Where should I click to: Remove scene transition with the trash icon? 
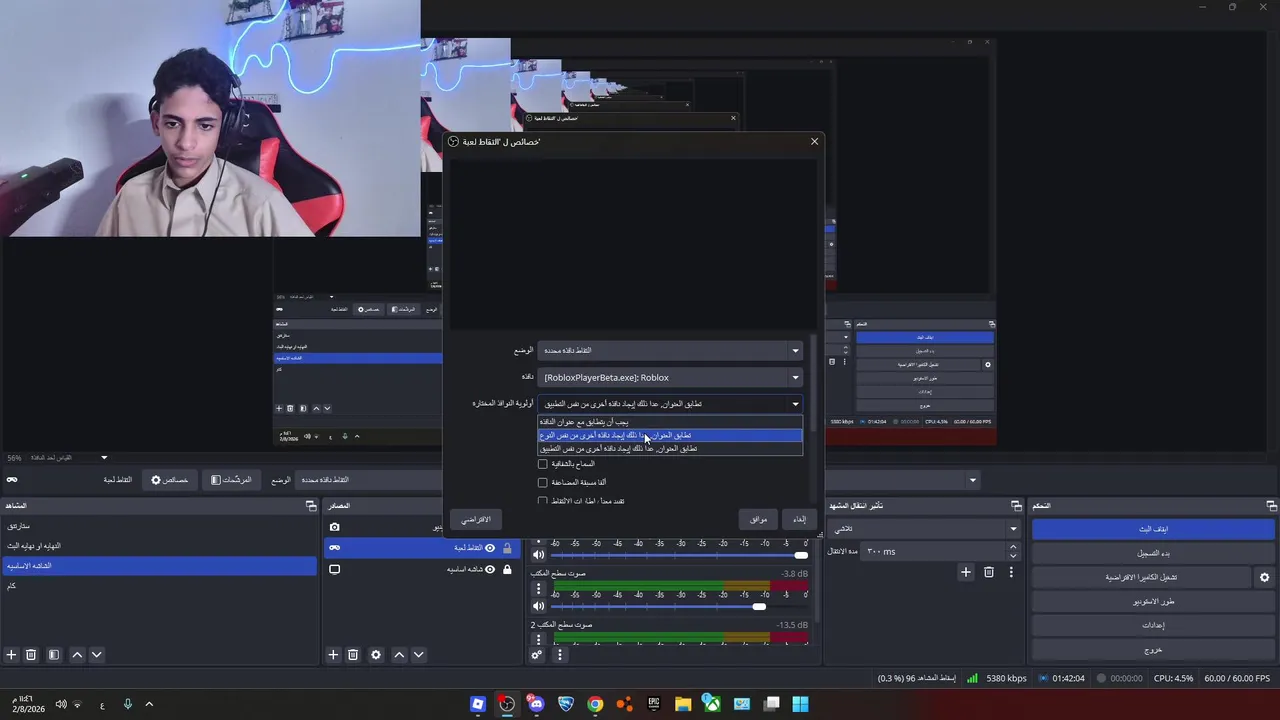pyautogui.click(x=989, y=572)
